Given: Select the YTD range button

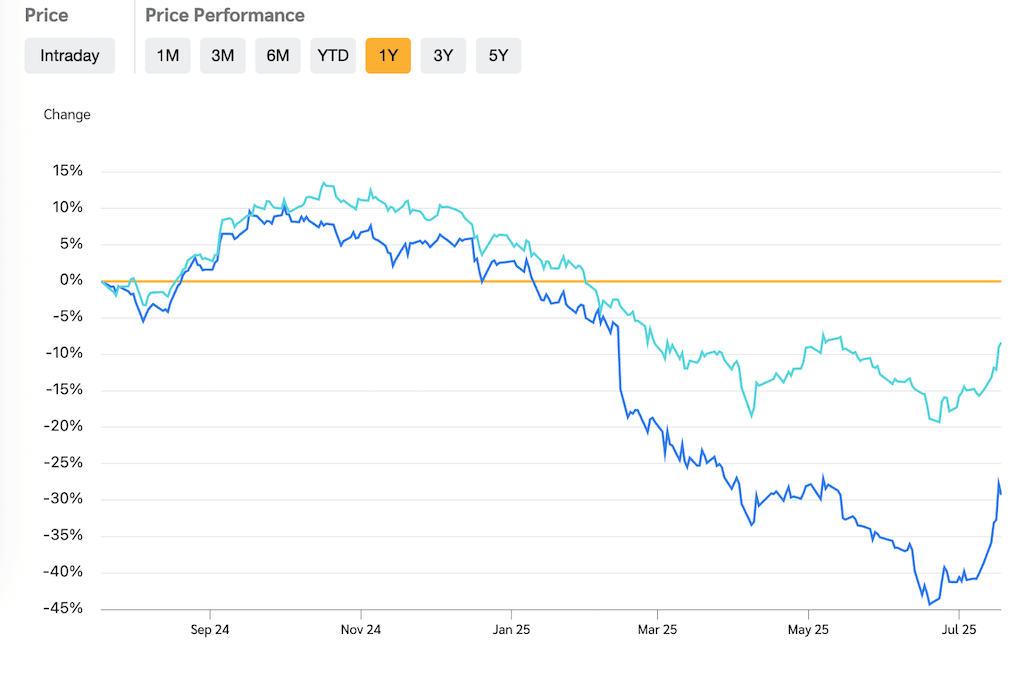Looking at the screenshot, I should coord(333,56).
